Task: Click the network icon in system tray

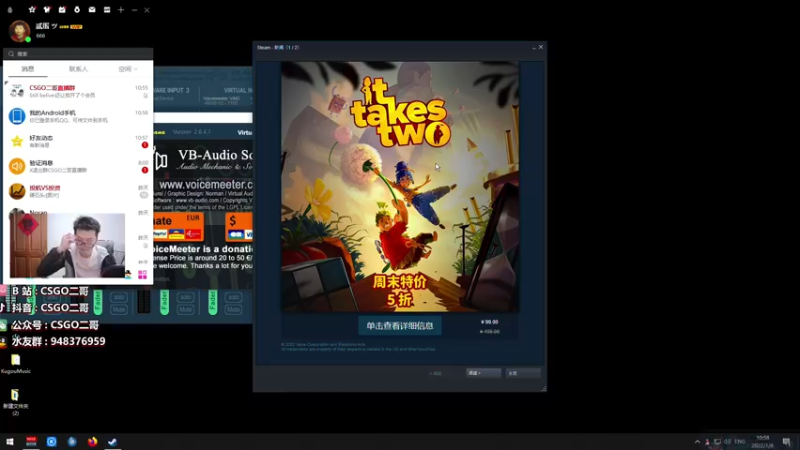Action: coord(717,441)
